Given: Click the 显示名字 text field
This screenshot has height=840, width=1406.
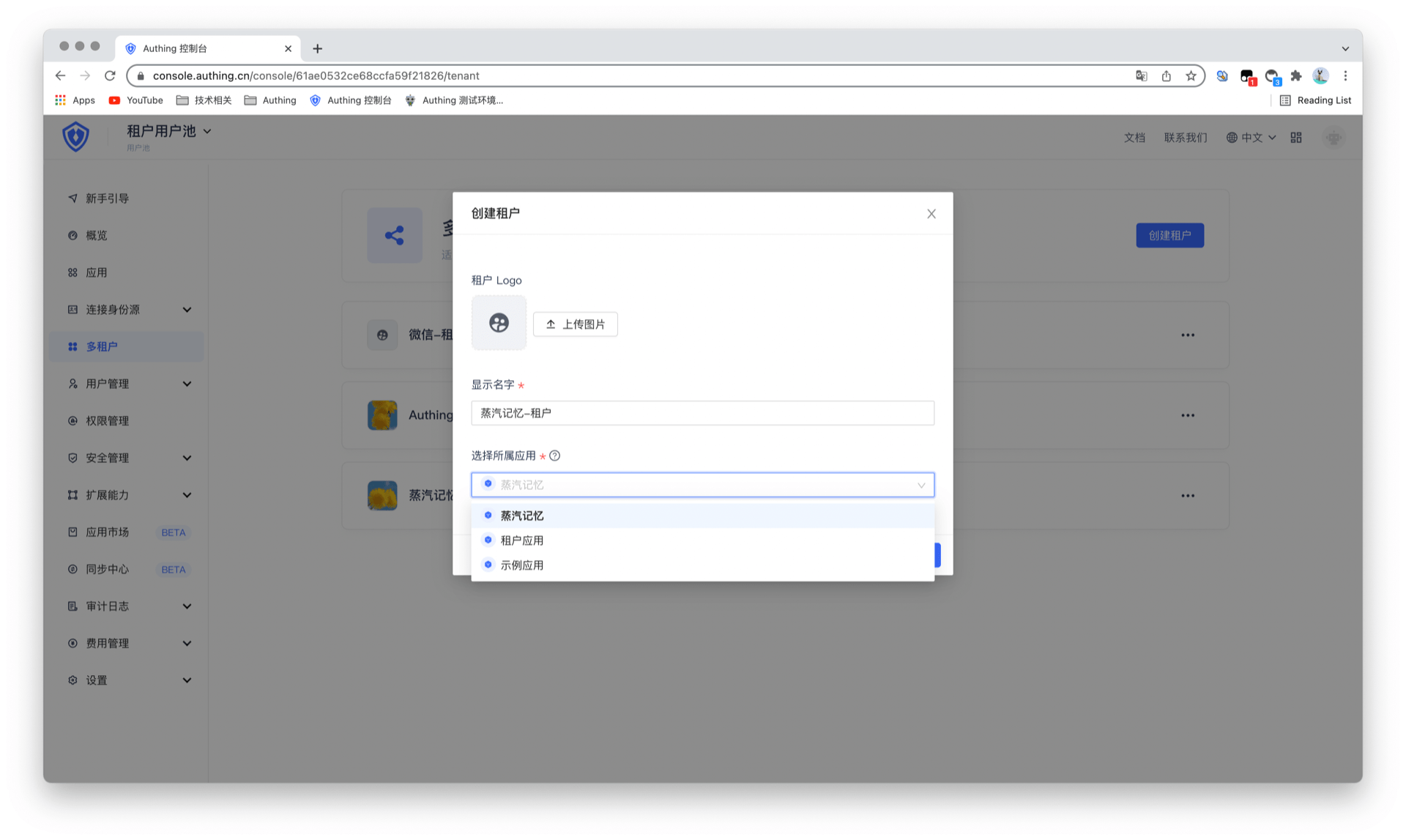Looking at the screenshot, I should 702,413.
